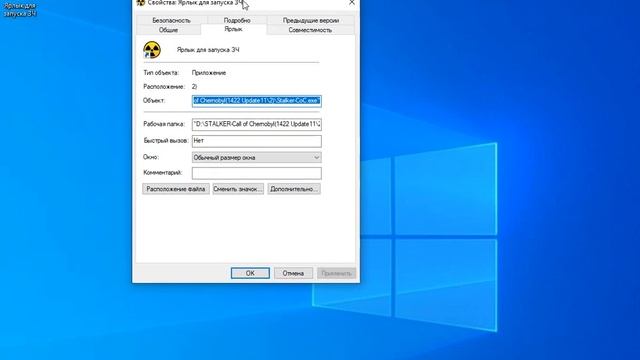Screen dimensions: 640x360
Task: Click the title bar icon of dialog
Action: click(141, 2)
